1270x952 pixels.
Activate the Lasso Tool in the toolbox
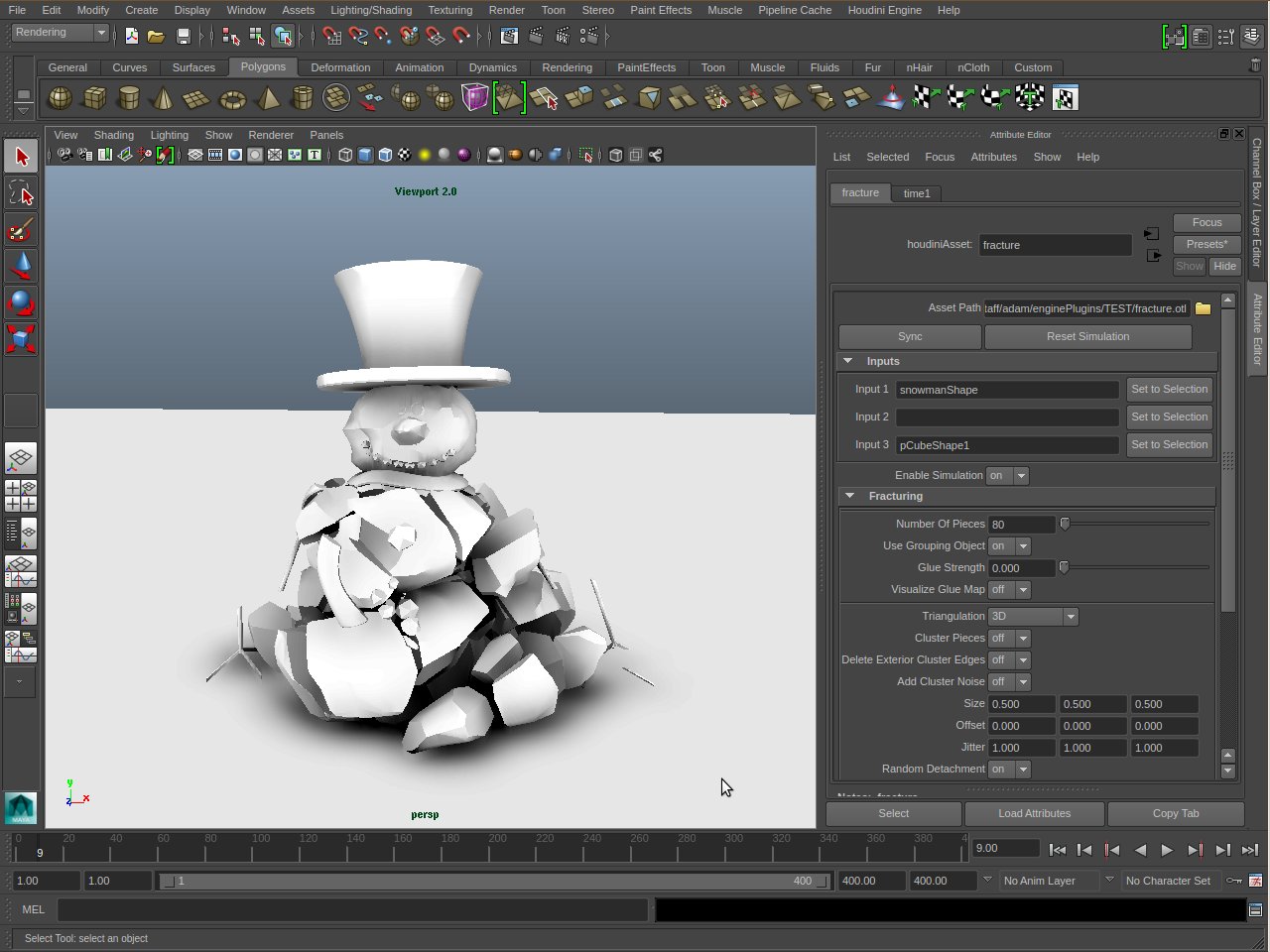point(21,192)
